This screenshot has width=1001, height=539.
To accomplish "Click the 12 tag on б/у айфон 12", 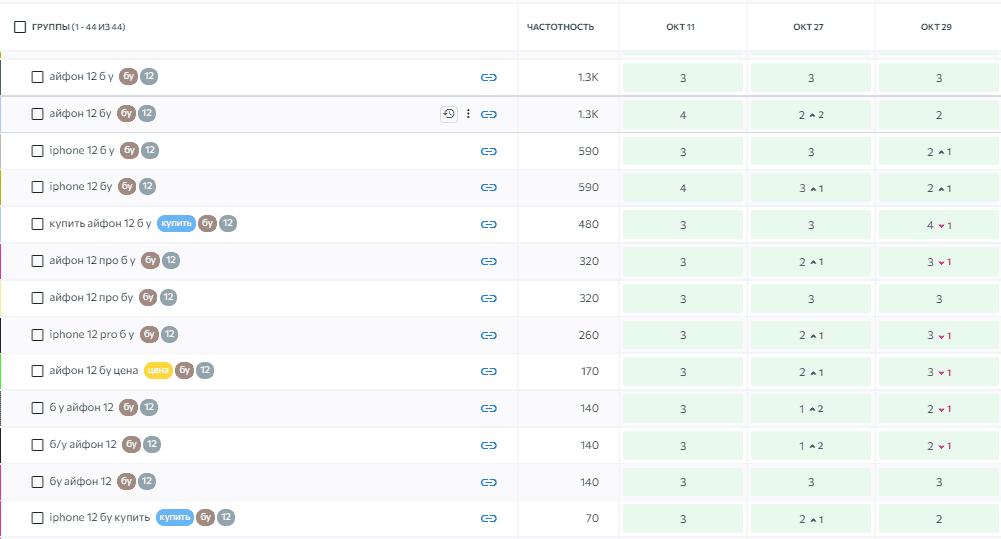I will (x=152, y=444).
